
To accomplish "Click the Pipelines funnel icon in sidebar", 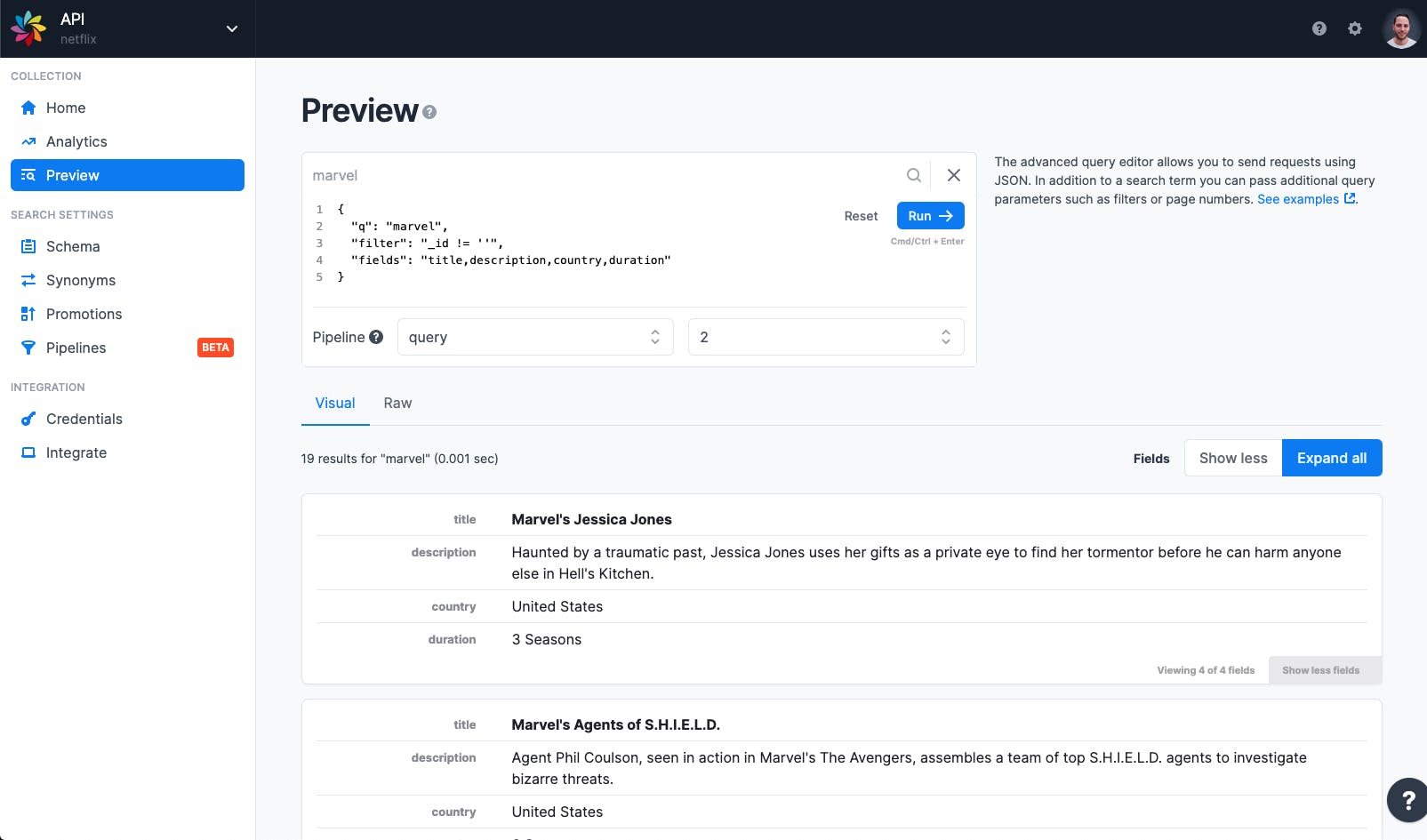I will 28,348.
